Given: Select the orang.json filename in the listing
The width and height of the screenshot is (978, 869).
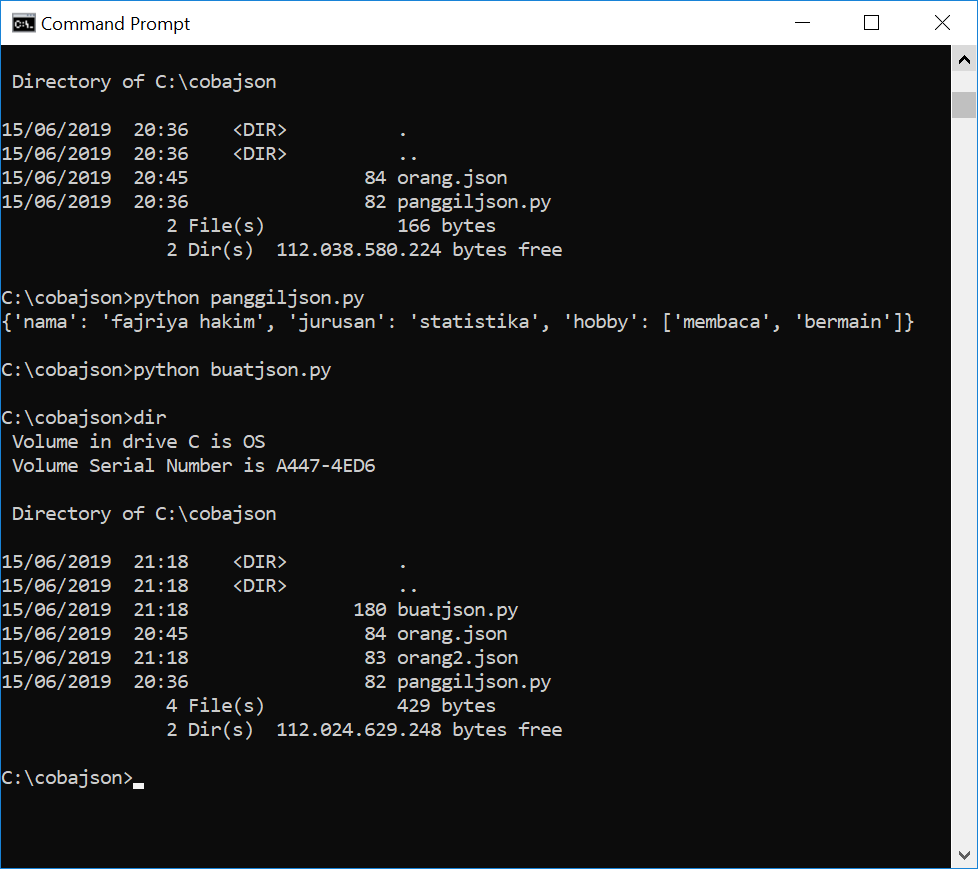Looking at the screenshot, I should pos(452,177).
